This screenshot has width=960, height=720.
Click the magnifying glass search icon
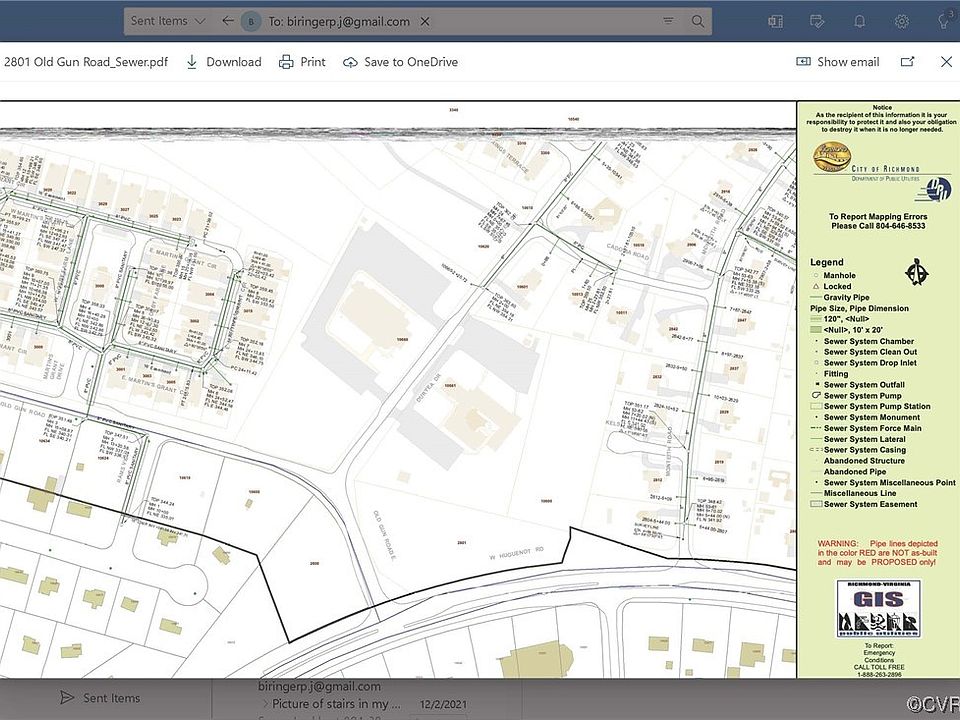click(x=698, y=21)
